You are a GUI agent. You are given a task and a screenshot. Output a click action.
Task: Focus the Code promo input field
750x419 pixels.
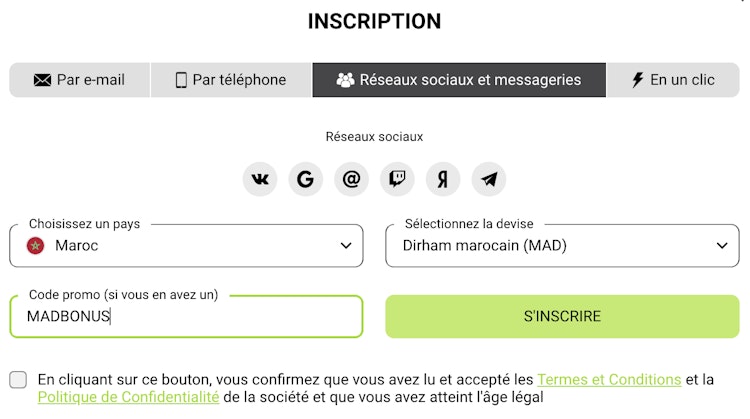coord(186,316)
